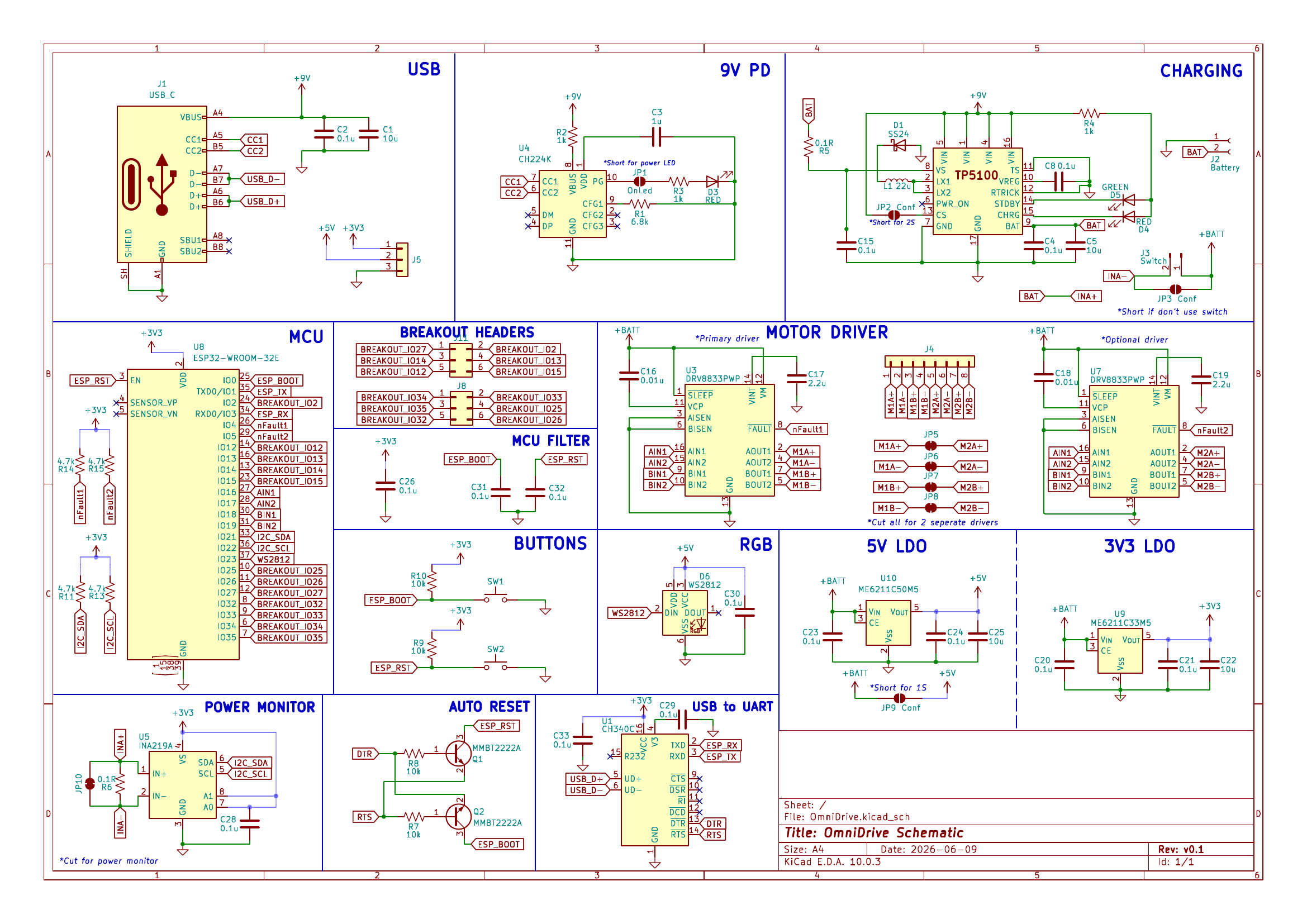This screenshot has width=1307, height=924.
Task: Select the JP10 jumper across R6
Action: click(x=89, y=784)
